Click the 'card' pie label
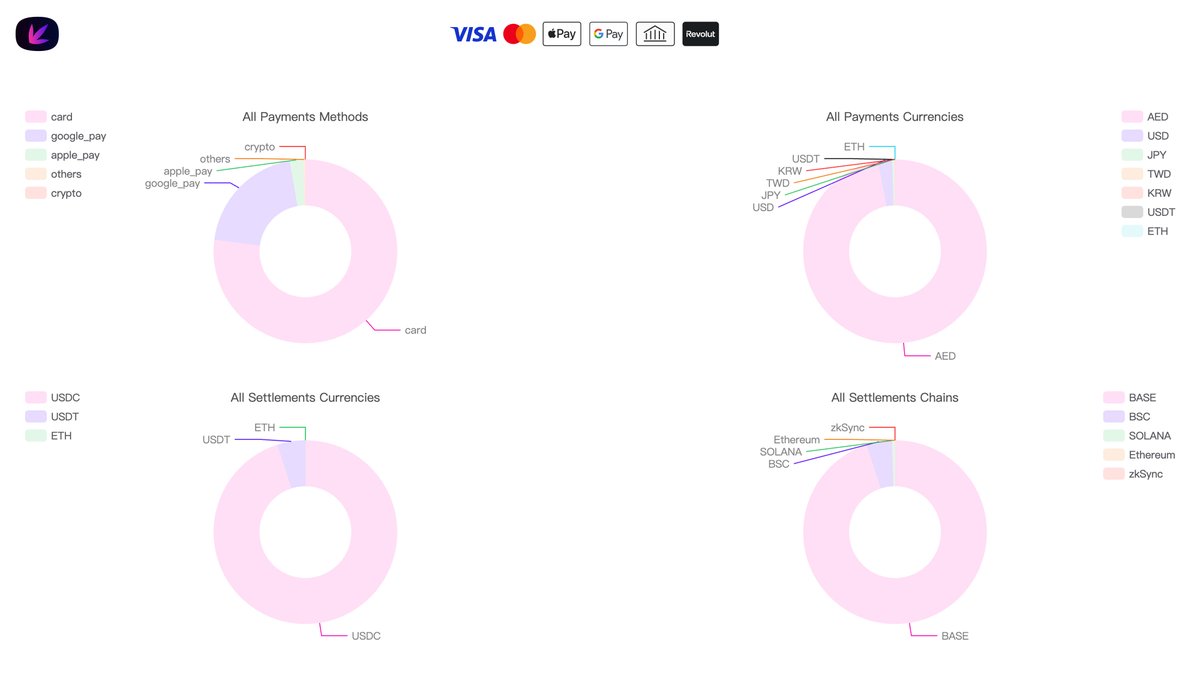The image size is (1200, 677). pyautogui.click(x=415, y=330)
